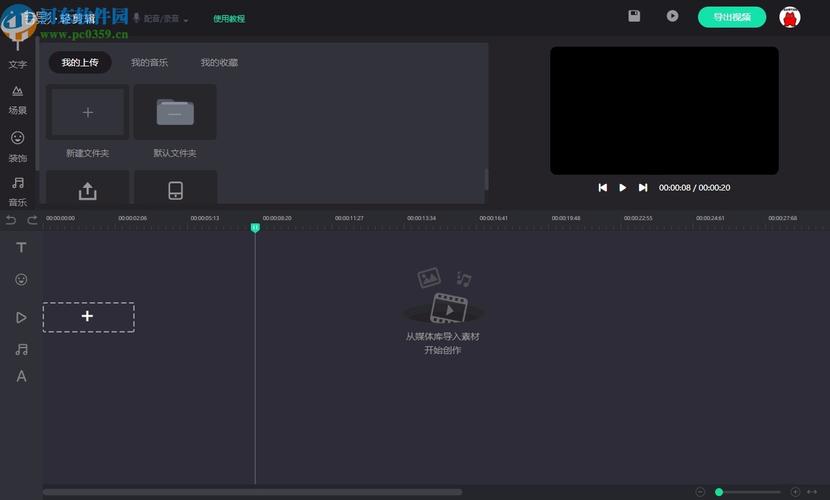Click the black video preview area
The width and height of the screenshot is (830, 500).
(x=664, y=110)
